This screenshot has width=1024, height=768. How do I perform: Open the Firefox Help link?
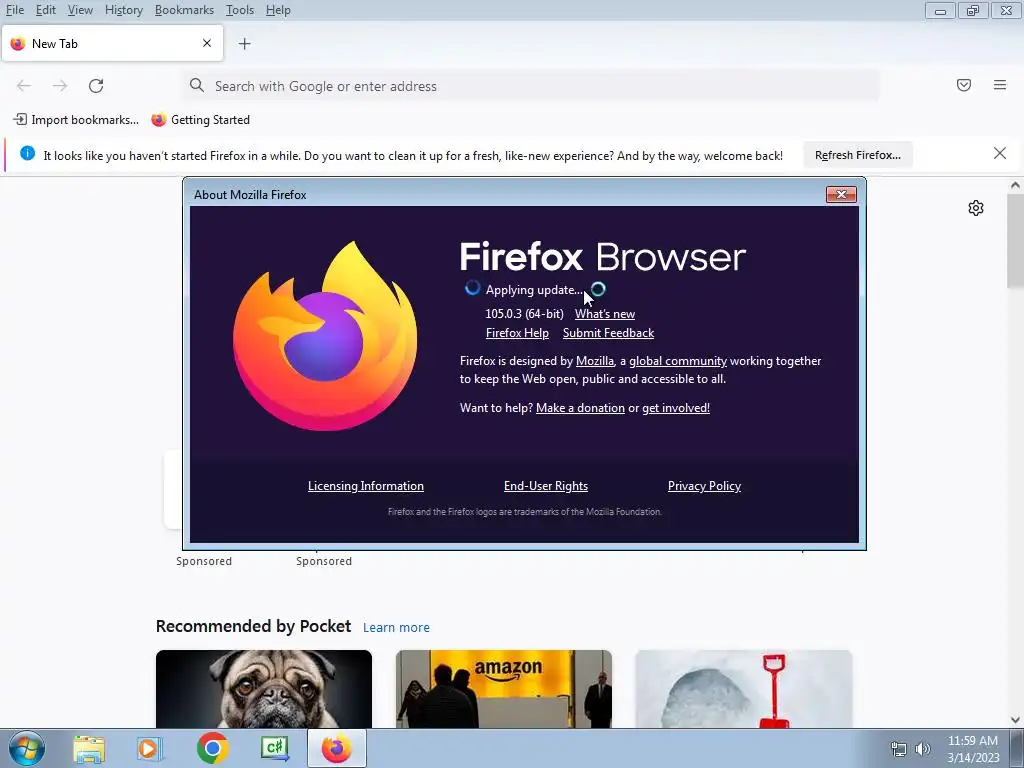click(517, 333)
